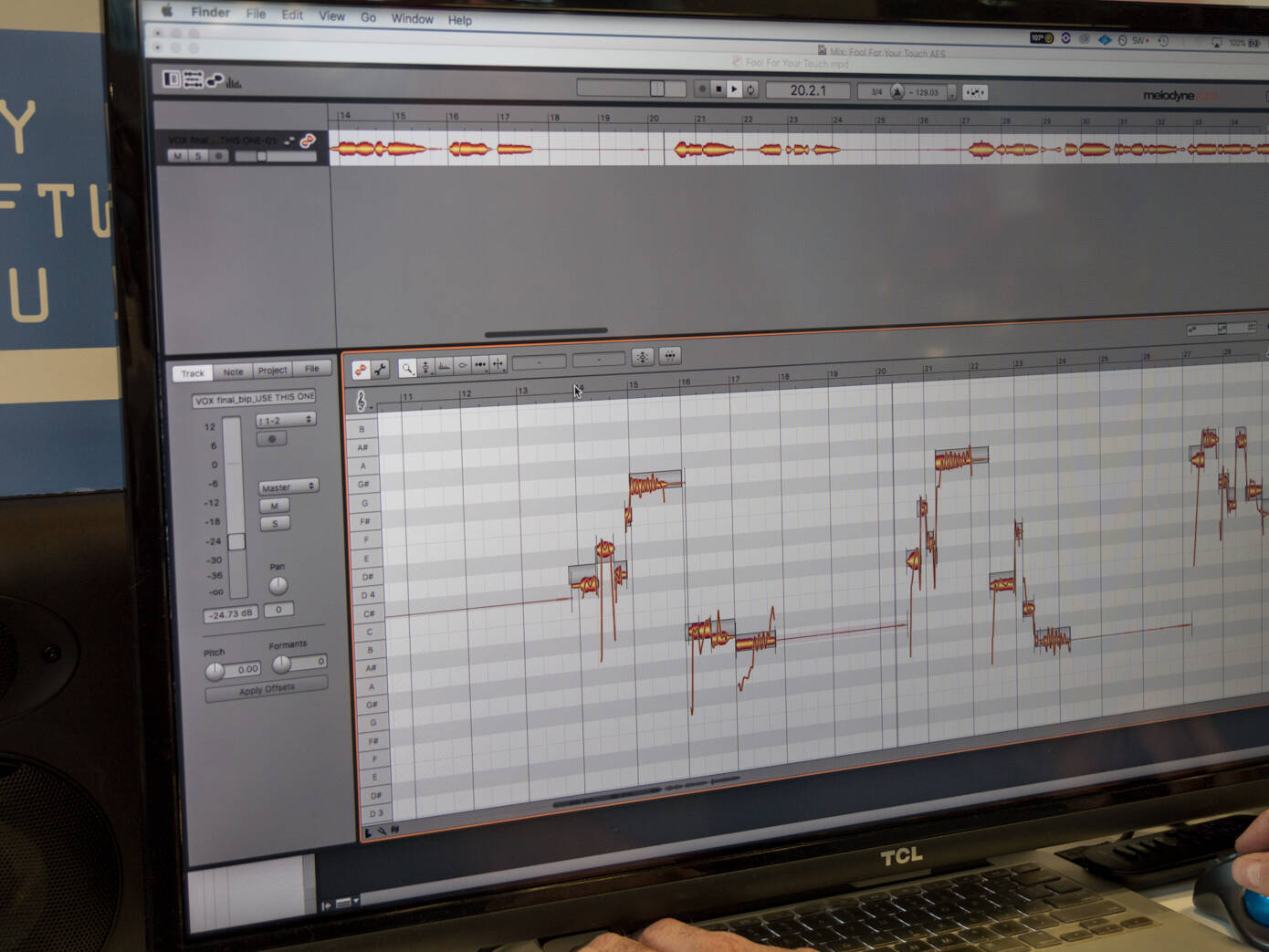Toggle the cycle loop button in transport
The height and width of the screenshot is (952, 1269).
750,89
